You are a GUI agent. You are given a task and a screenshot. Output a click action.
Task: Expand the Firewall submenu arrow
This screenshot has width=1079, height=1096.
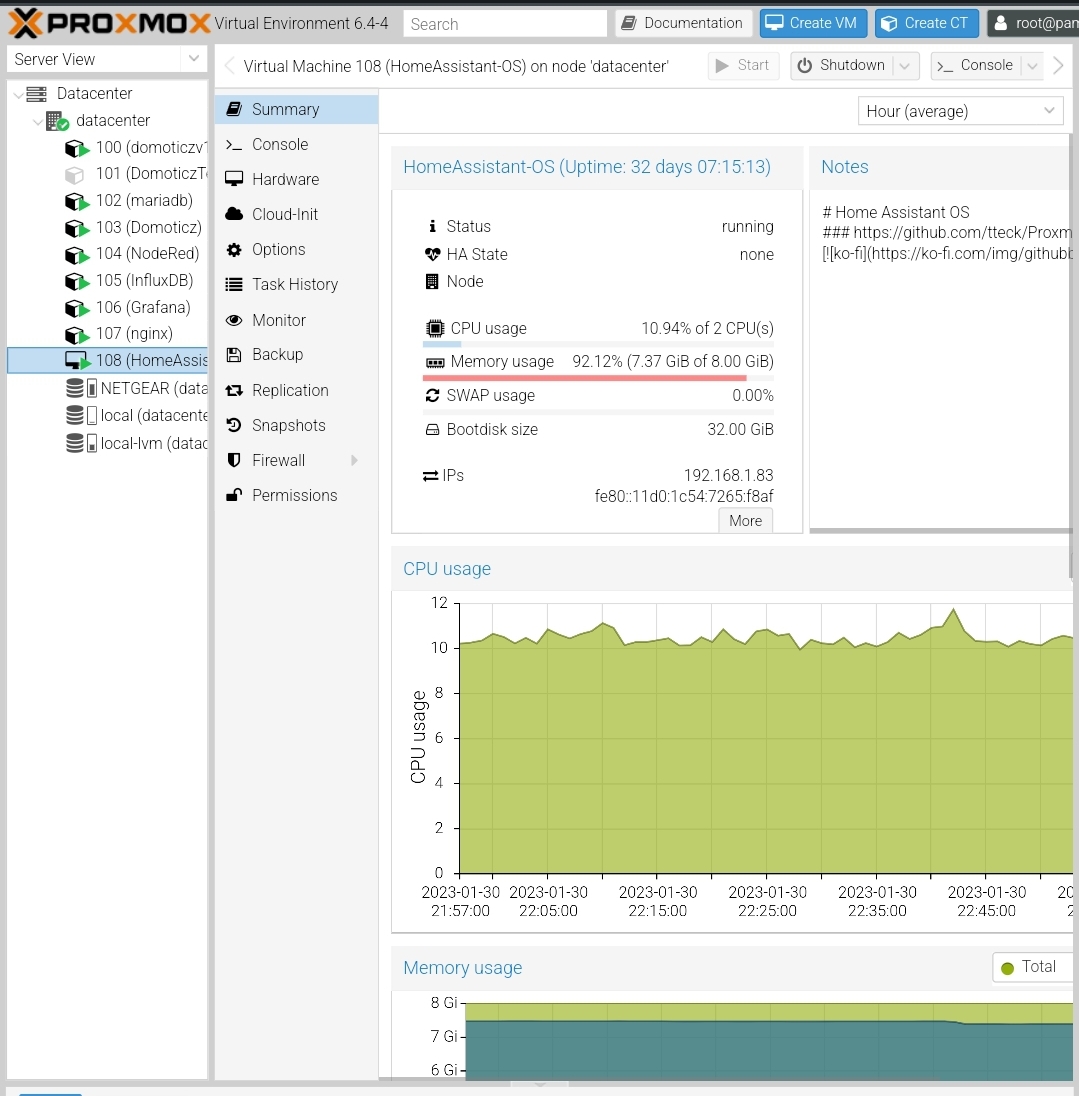click(x=354, y=460)
